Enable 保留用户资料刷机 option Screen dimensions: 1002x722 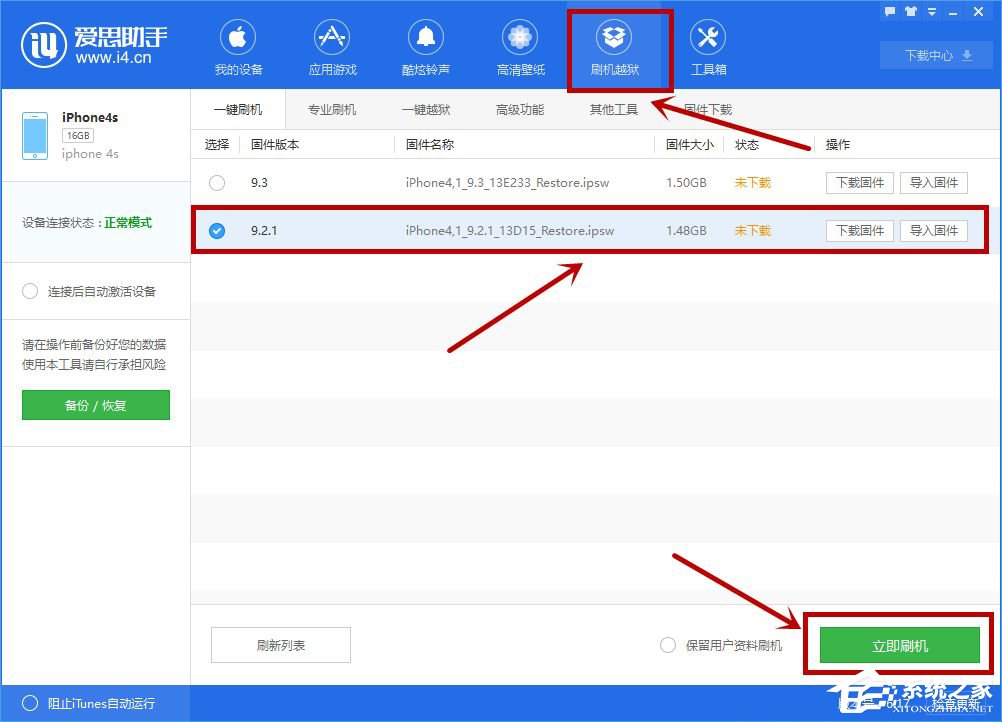click(x=668, y=645)
